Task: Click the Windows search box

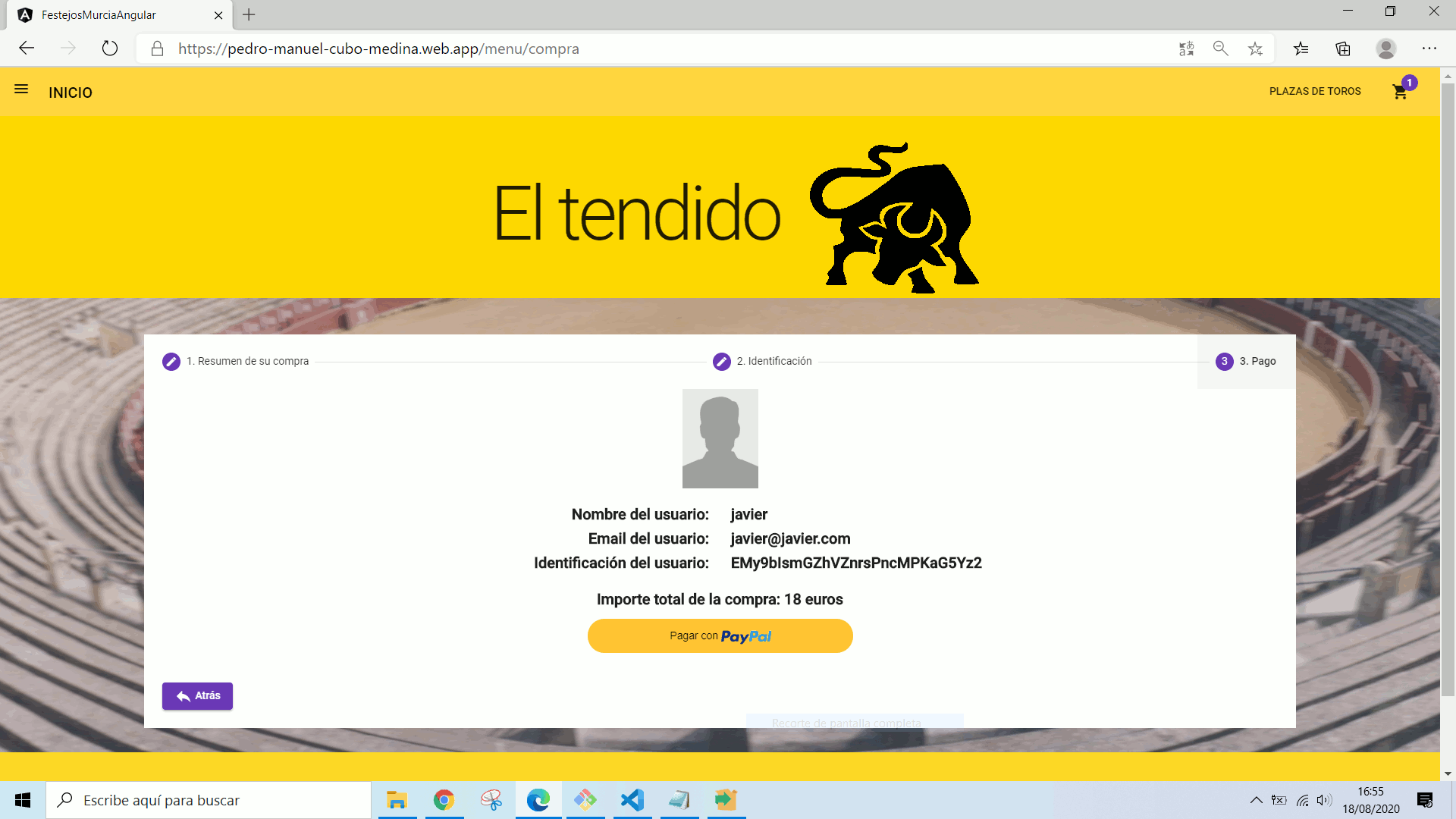Action: tap(209, 800)
